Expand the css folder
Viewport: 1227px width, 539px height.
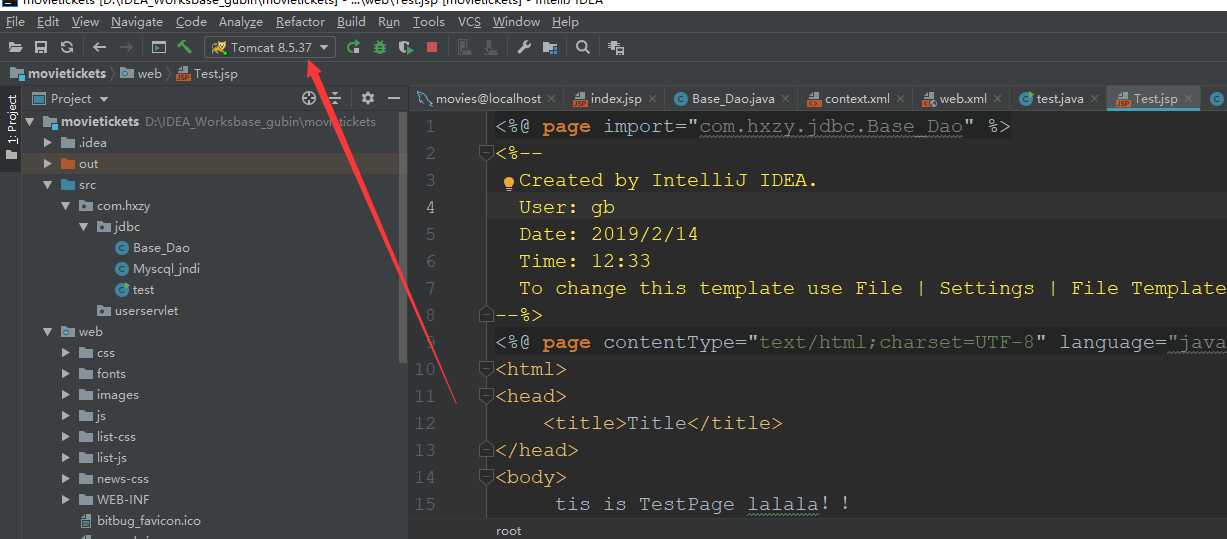point(66,353)
